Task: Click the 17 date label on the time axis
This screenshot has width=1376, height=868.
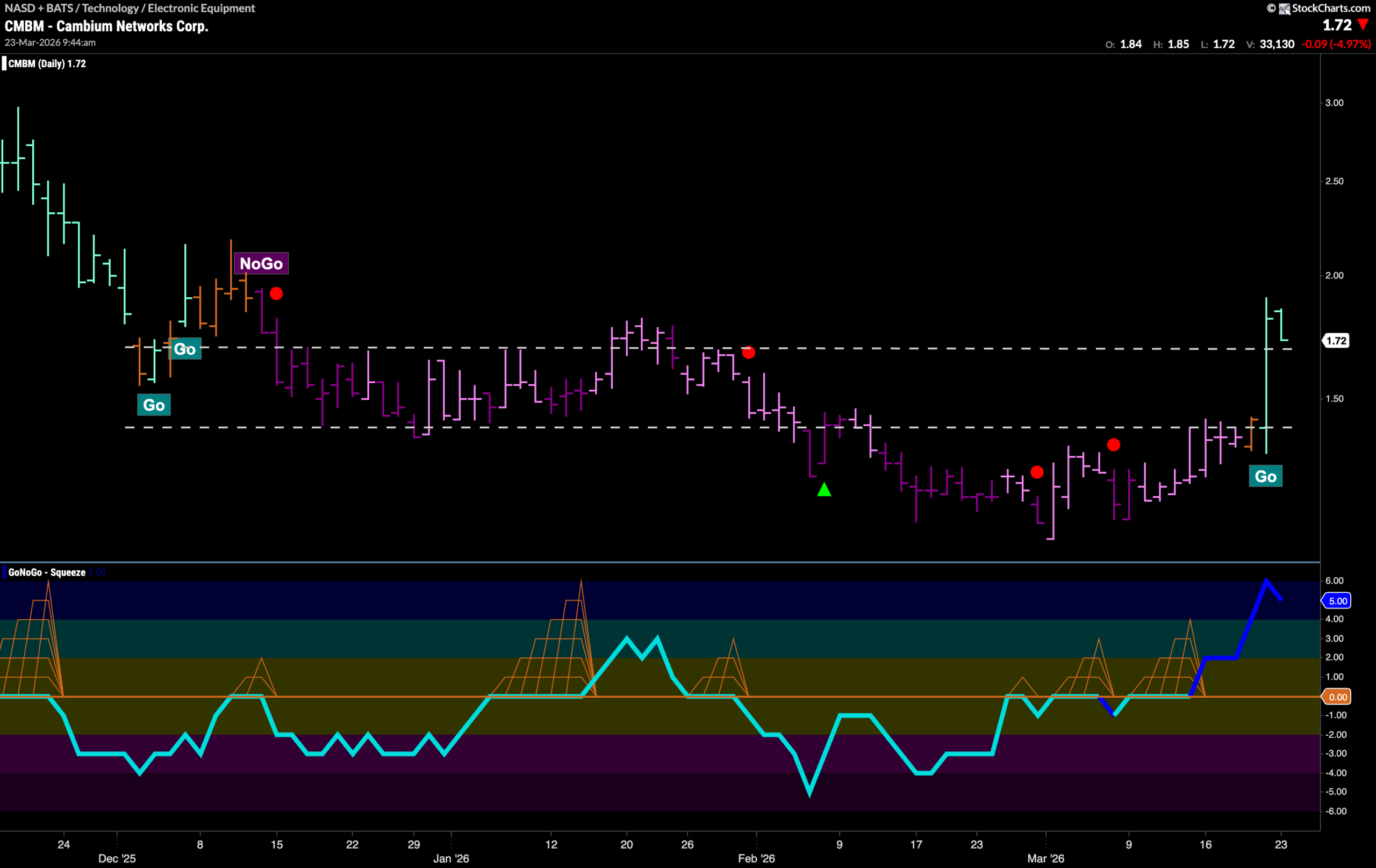Action: pyautogui.click(x=916, y=844)
